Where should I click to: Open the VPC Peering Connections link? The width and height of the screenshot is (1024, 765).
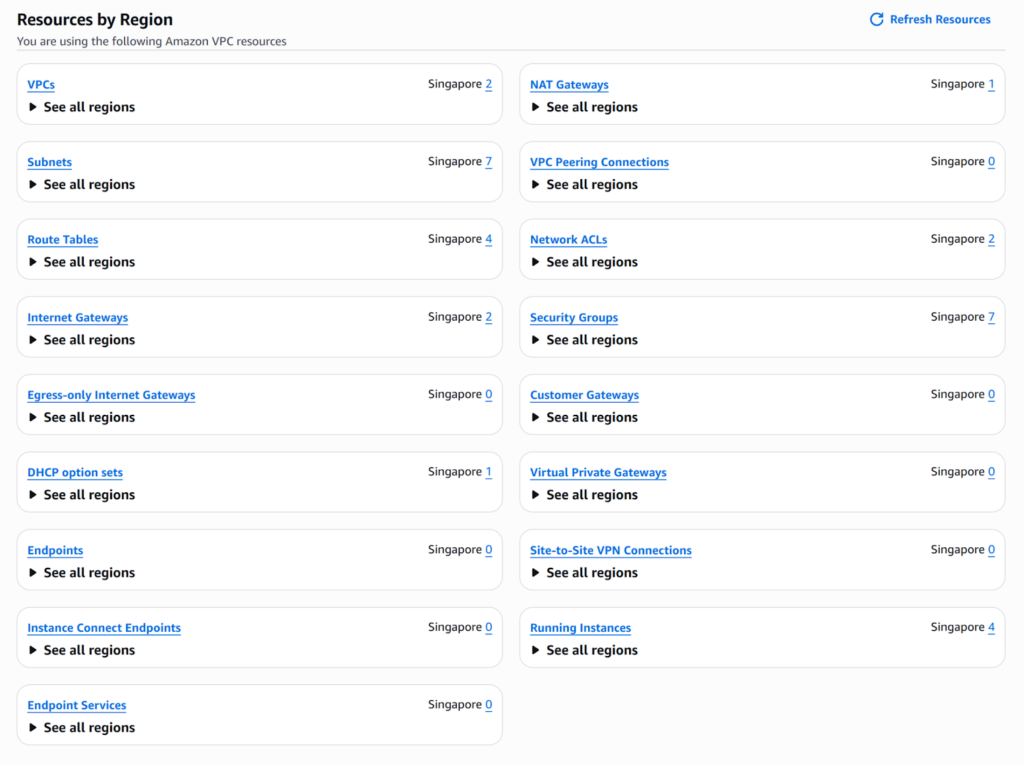[x=599, y=162]
